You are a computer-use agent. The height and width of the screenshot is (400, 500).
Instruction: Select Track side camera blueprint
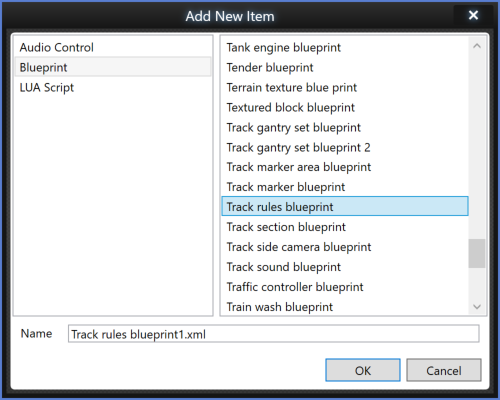345,247
